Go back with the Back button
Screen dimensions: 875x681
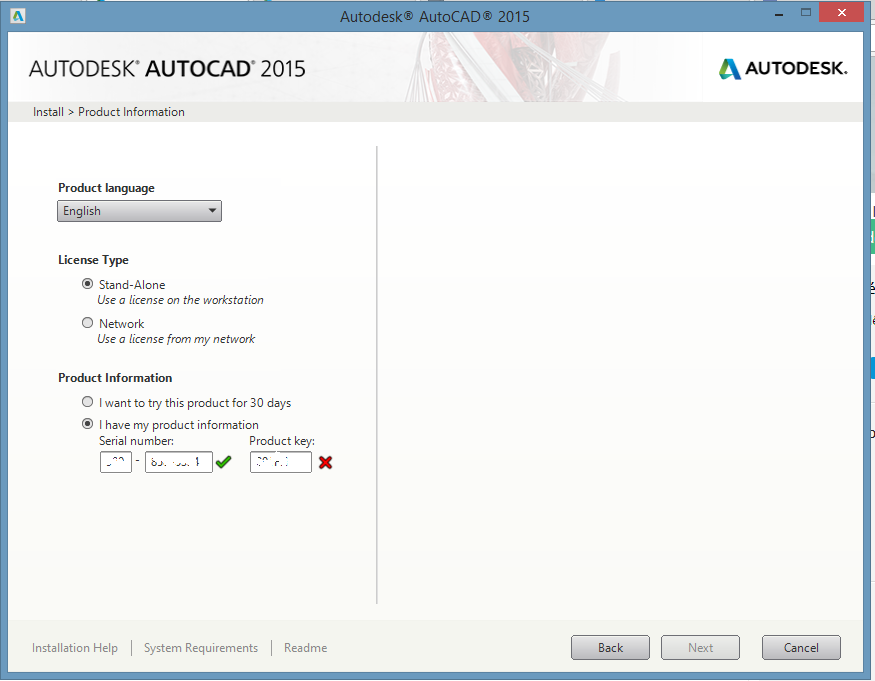pyautogui.click(x=610, y=648)
